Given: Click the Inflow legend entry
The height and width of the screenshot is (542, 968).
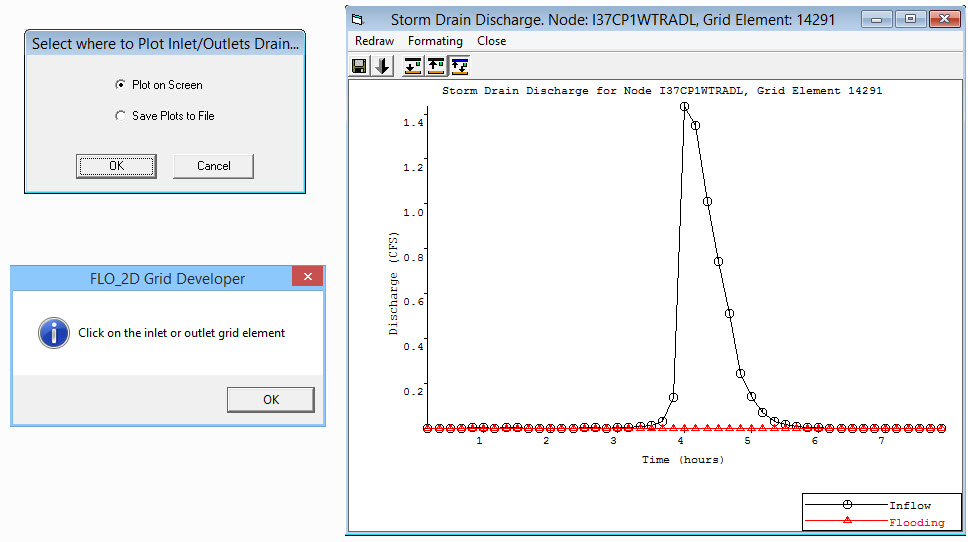Looking at the screenshot, I should (x=909, y=506).
